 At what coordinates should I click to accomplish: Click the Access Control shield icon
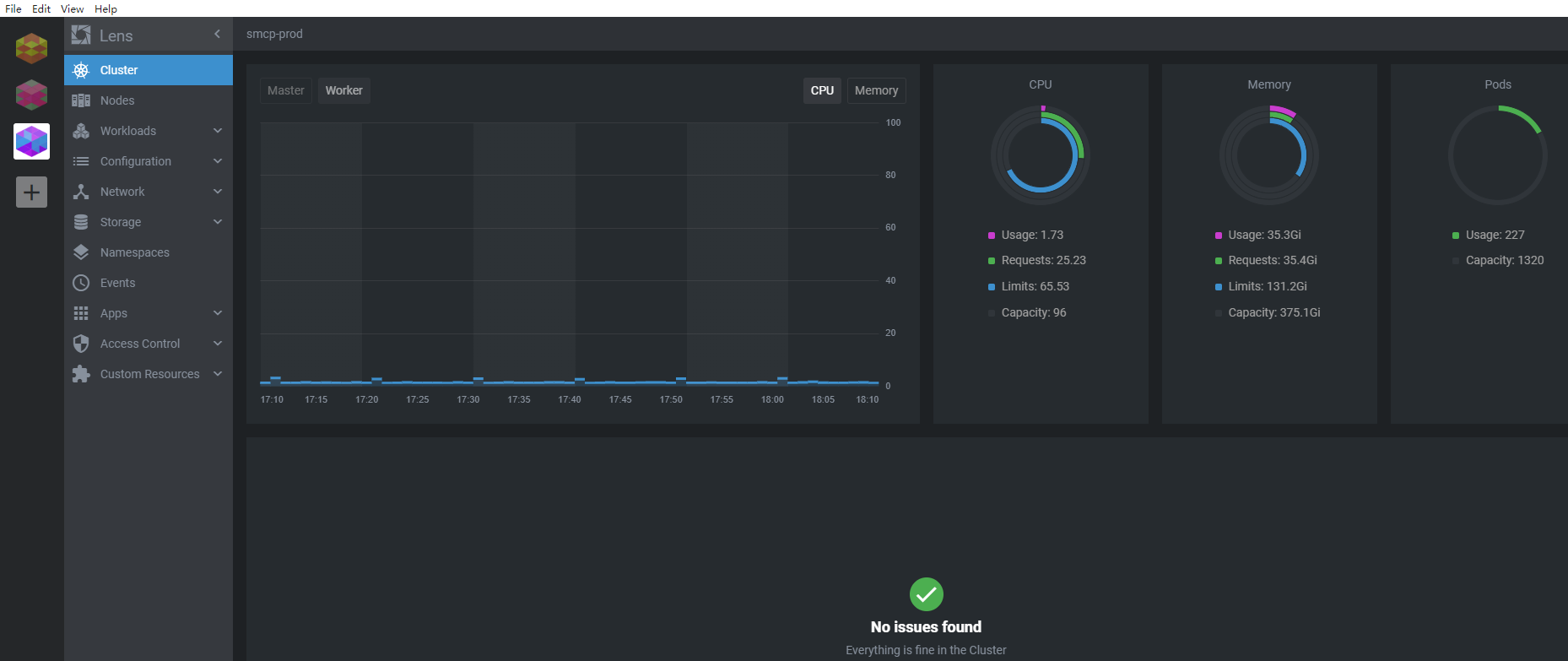[x=81, y=344]
